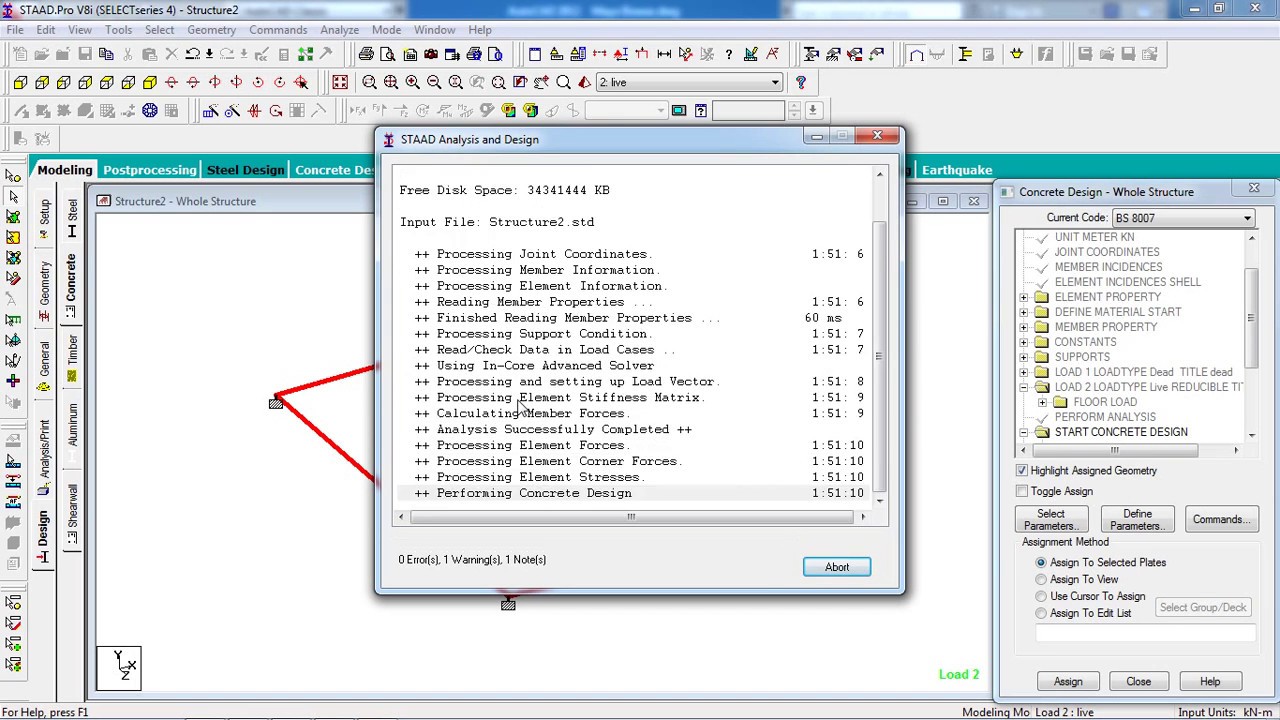This screenshot has width=1280, height=720.
Task: Click the Take Picture camera icon
Action: point(431,54)
